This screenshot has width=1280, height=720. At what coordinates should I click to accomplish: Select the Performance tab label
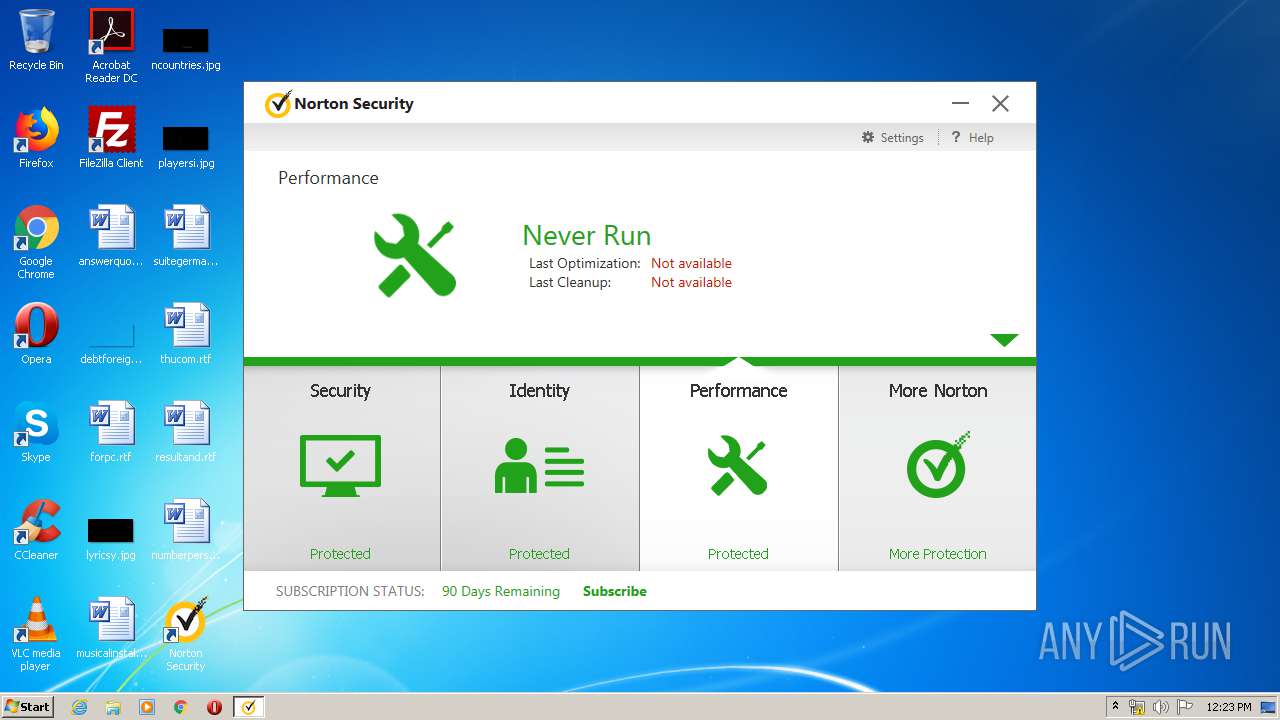(x=738, y=391)
